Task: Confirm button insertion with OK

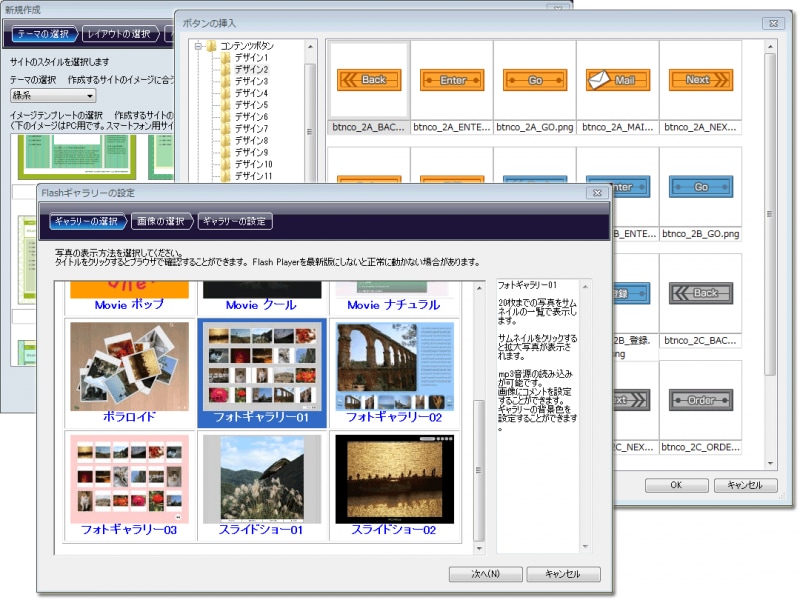Action: (677, 485)
